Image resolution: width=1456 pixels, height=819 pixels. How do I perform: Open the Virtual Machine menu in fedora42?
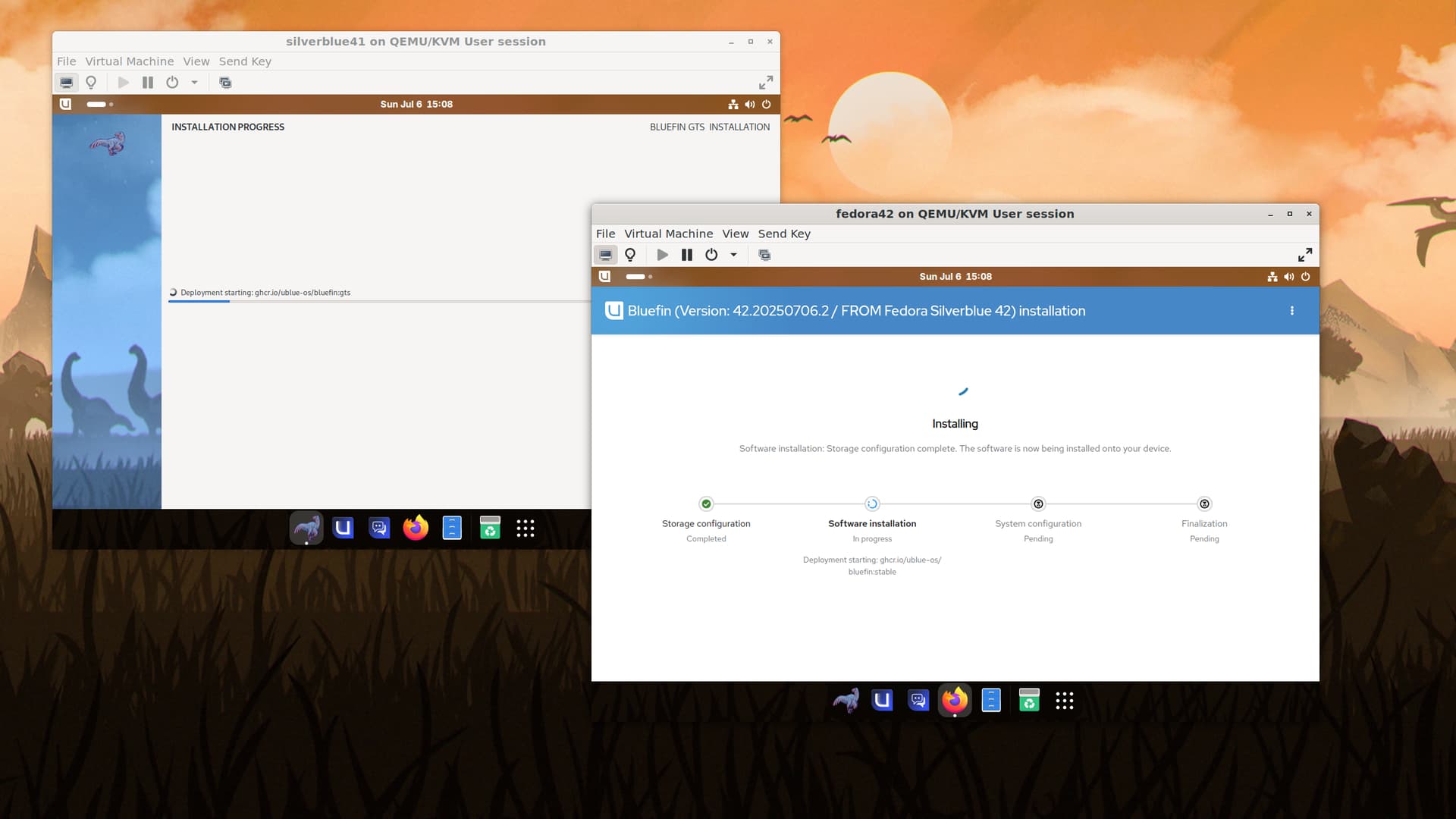coord(668,234)
